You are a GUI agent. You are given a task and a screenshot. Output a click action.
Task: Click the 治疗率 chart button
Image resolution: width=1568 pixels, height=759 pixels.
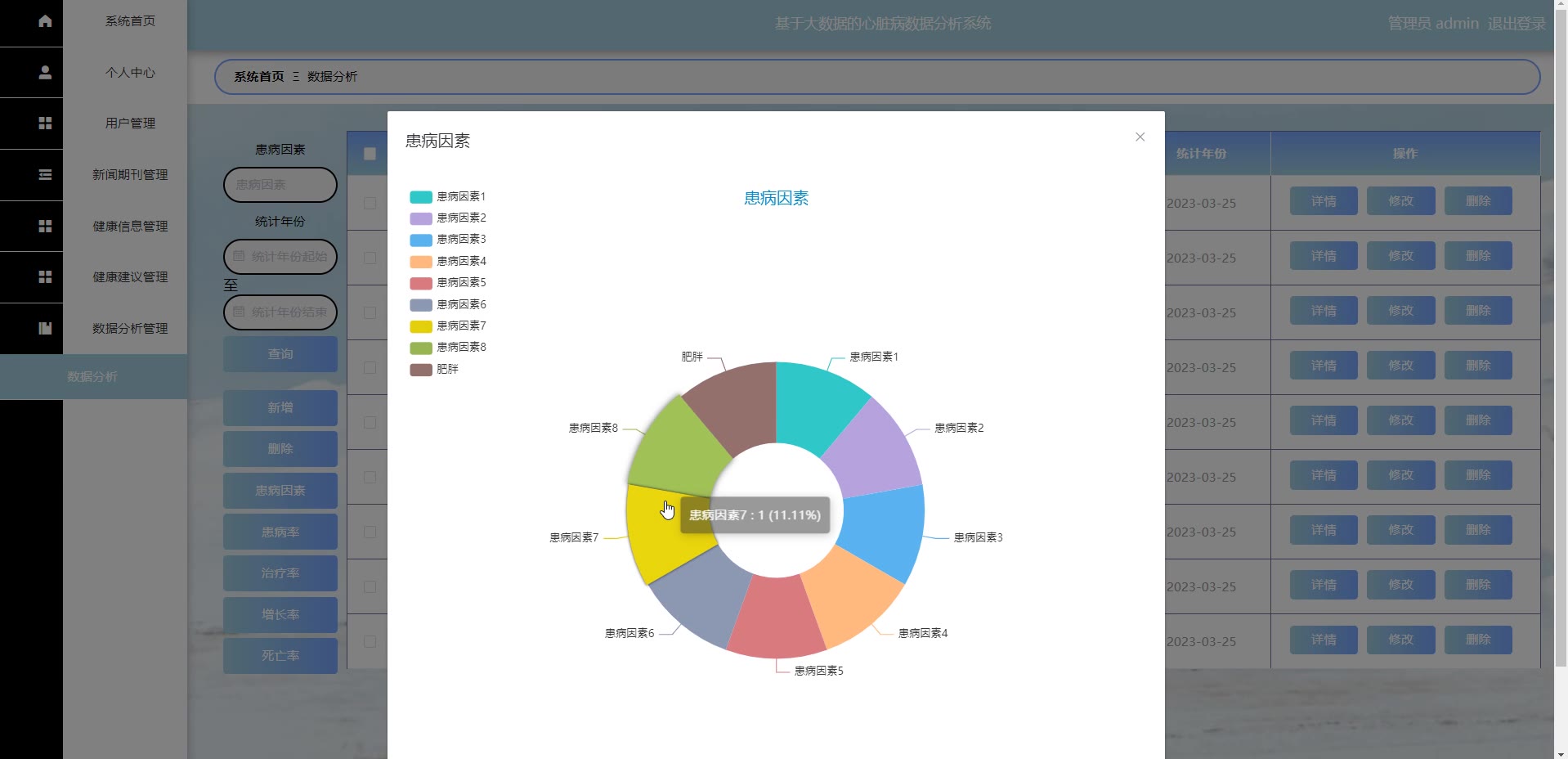(x=280, y=573)
